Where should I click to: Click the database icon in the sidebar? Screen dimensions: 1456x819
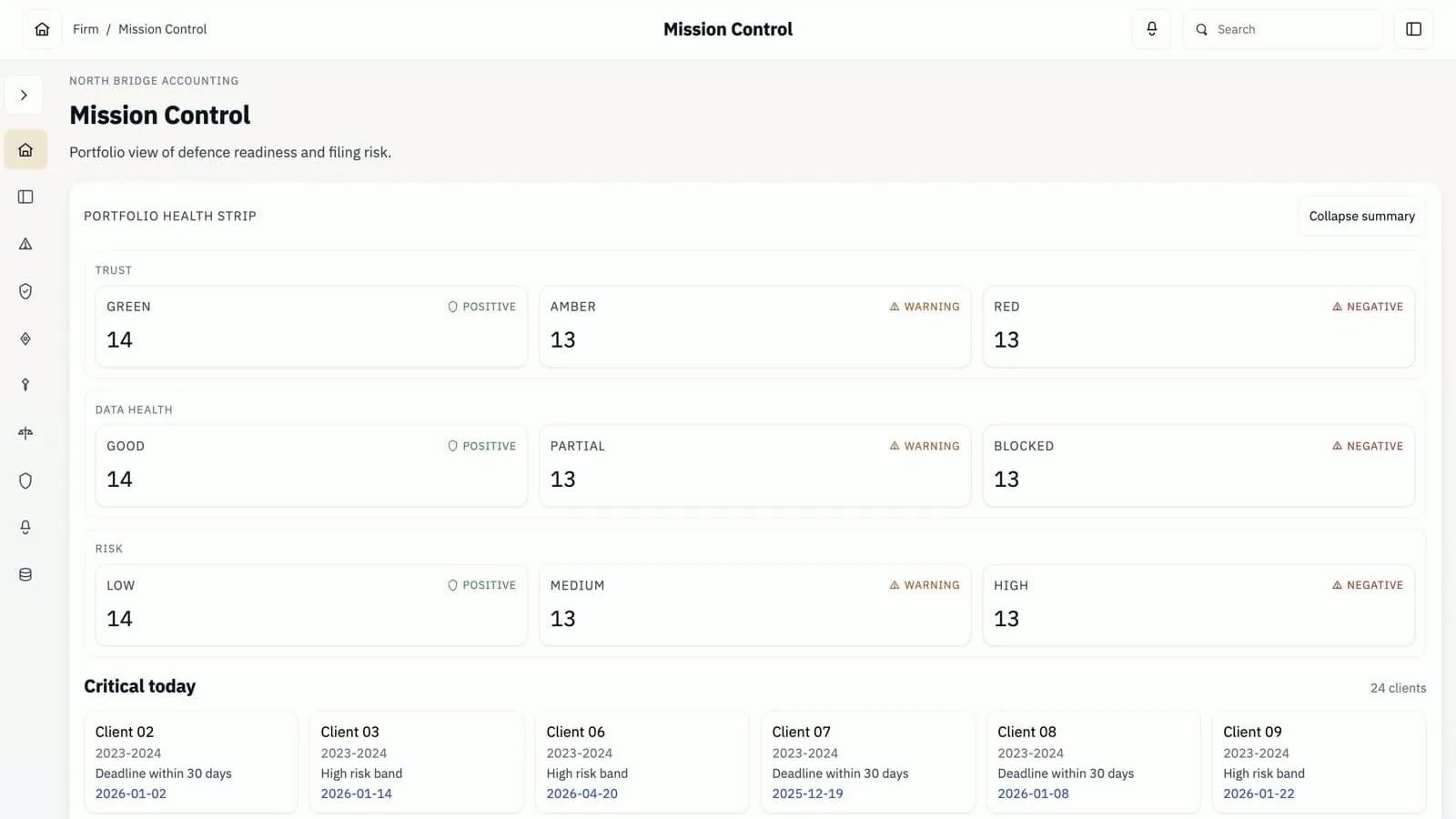click(x=25, y=575)
